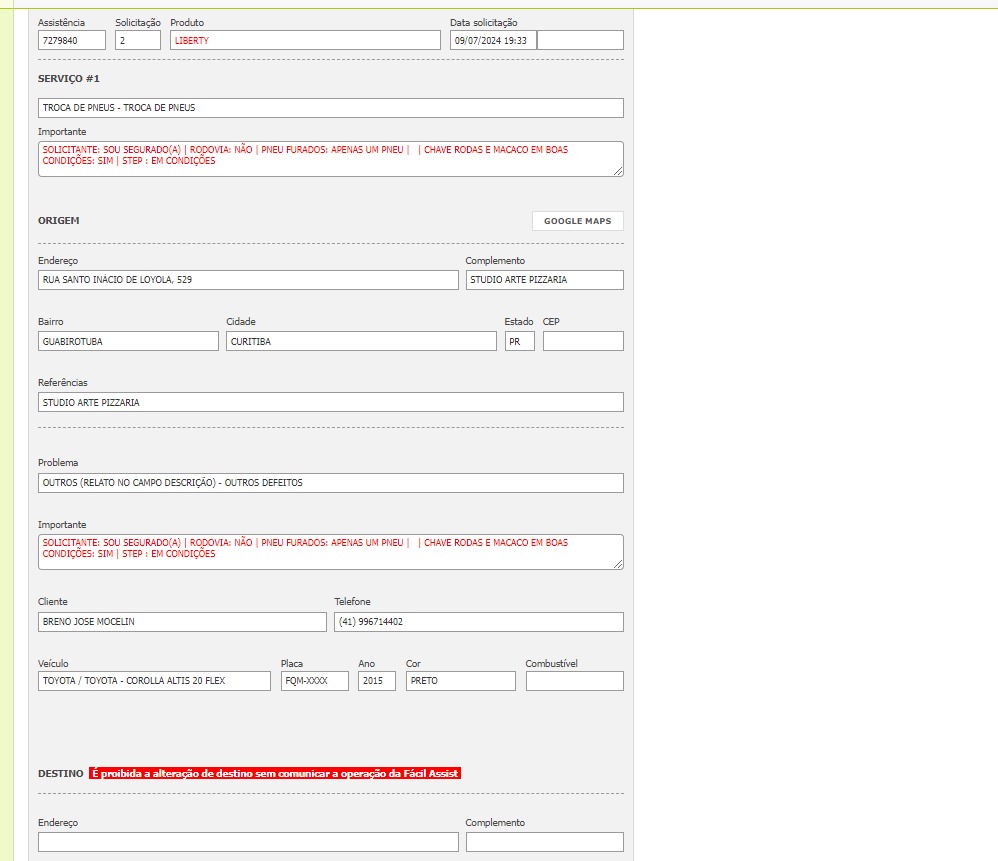Click the empty field beside Data solicitação
998x861 pixels.
pyautogui.click(x=580, y=40)
